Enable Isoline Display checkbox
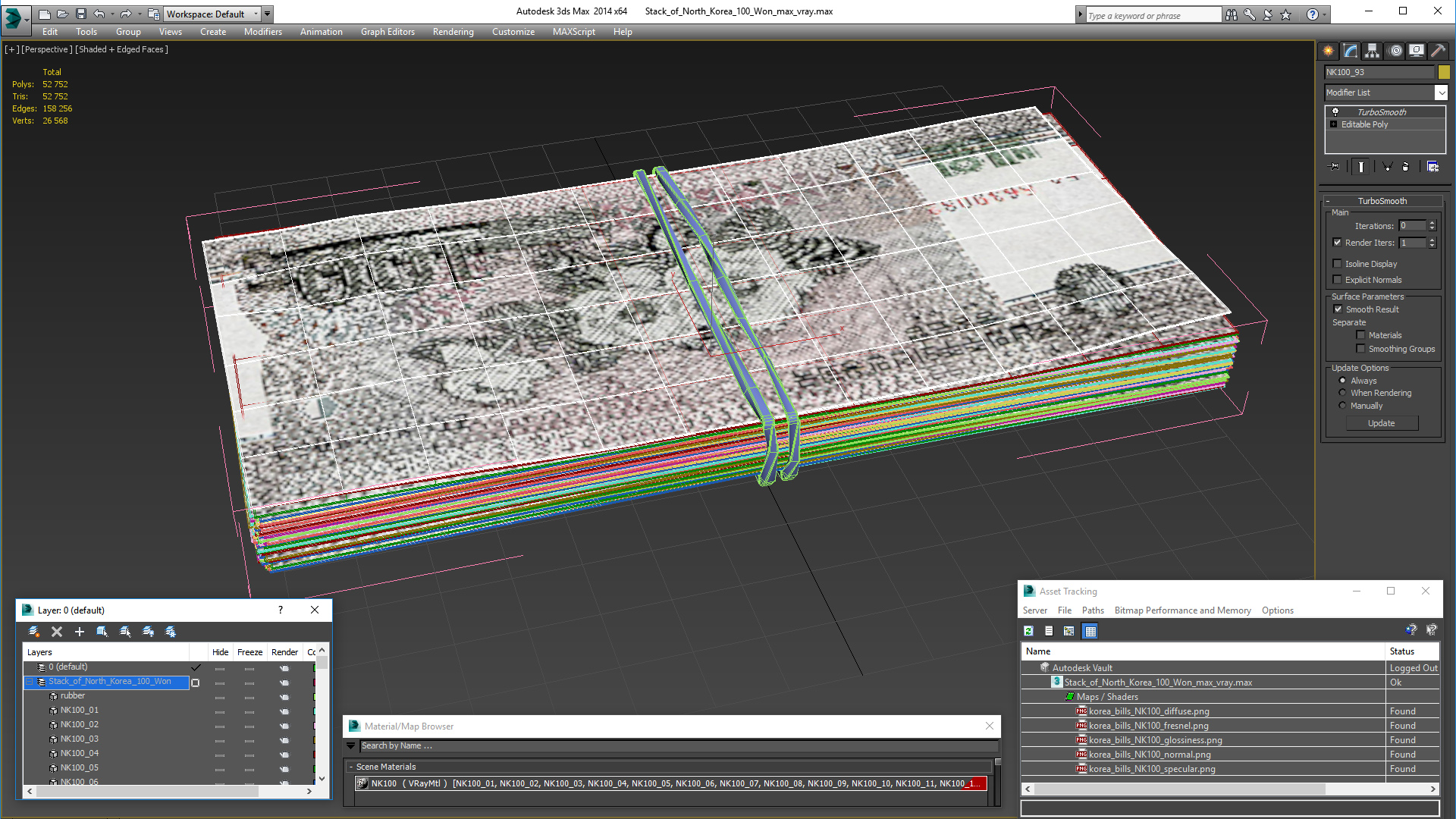This screenshot has width=1456, height=819. click(1338, 264)
